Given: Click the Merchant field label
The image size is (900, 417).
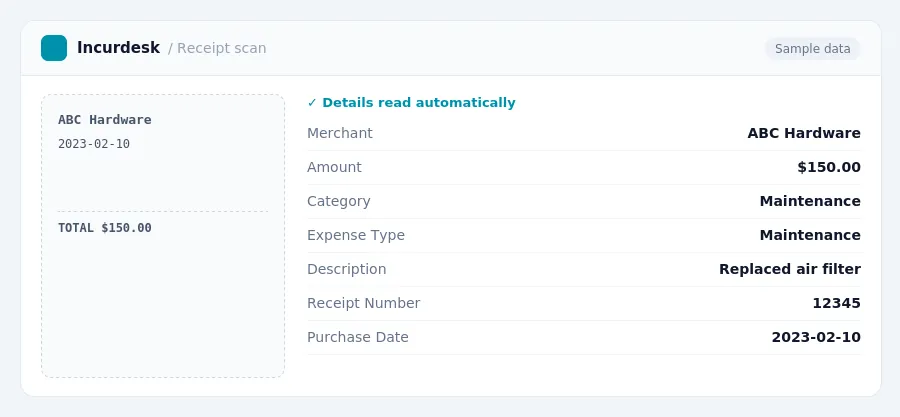Looking at the screenshot, I should tap(340, 133).
